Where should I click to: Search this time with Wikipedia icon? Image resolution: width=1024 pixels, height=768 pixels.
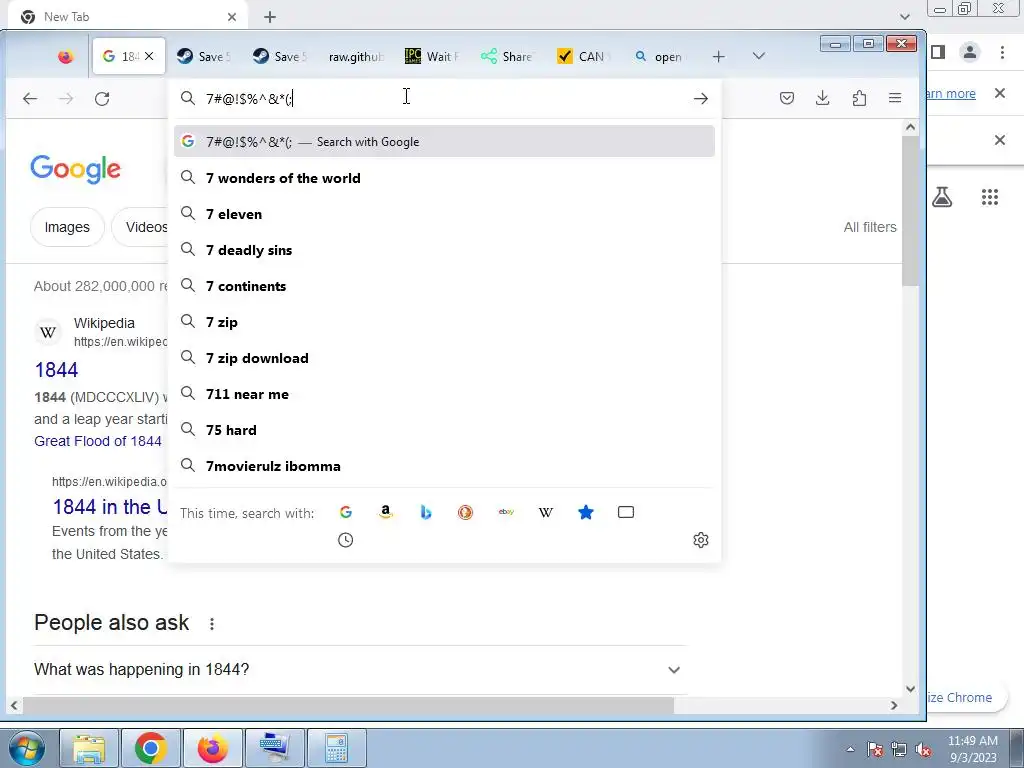(x=546, y=513)
